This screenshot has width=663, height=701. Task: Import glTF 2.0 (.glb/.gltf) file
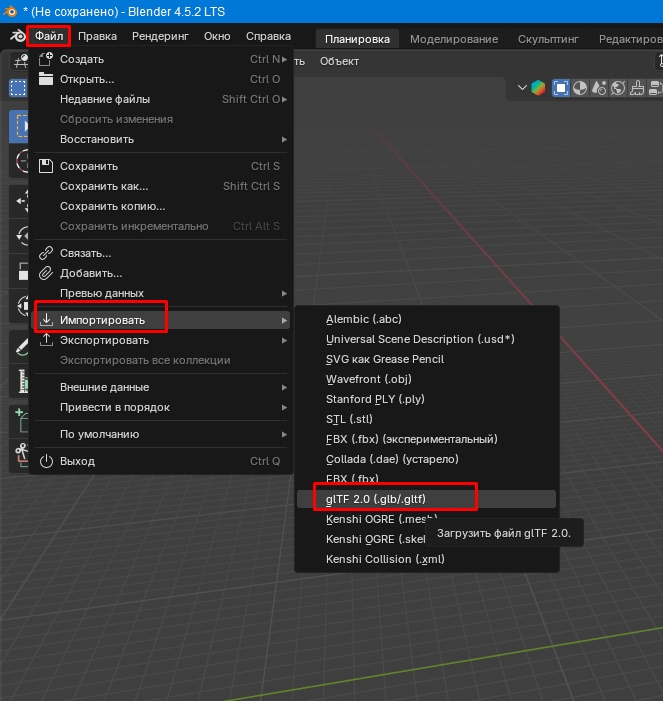427,499
